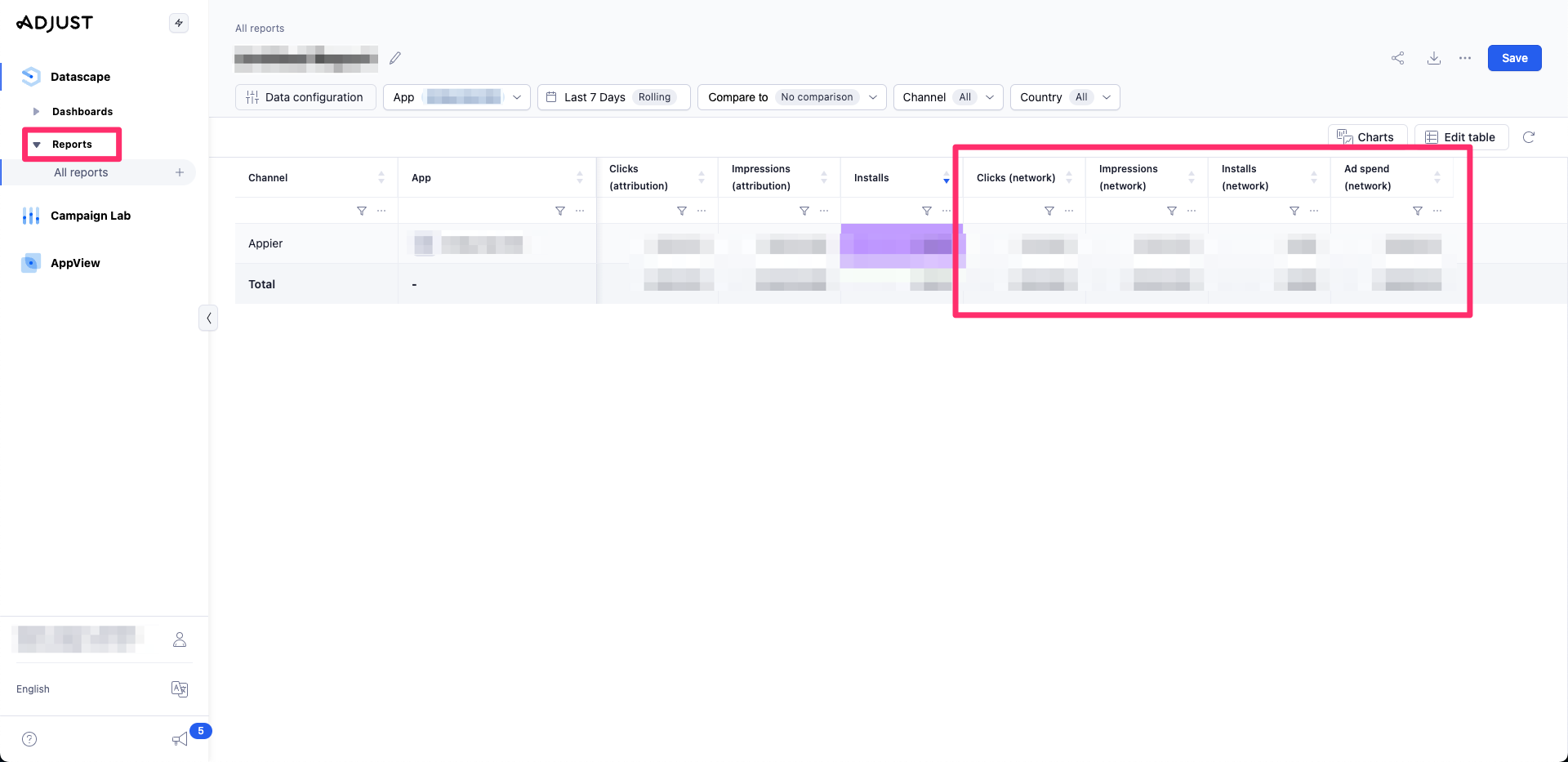Download the report using the download icon
Viewport: 1568px width, 762px height.
(x=1433, y=58)
